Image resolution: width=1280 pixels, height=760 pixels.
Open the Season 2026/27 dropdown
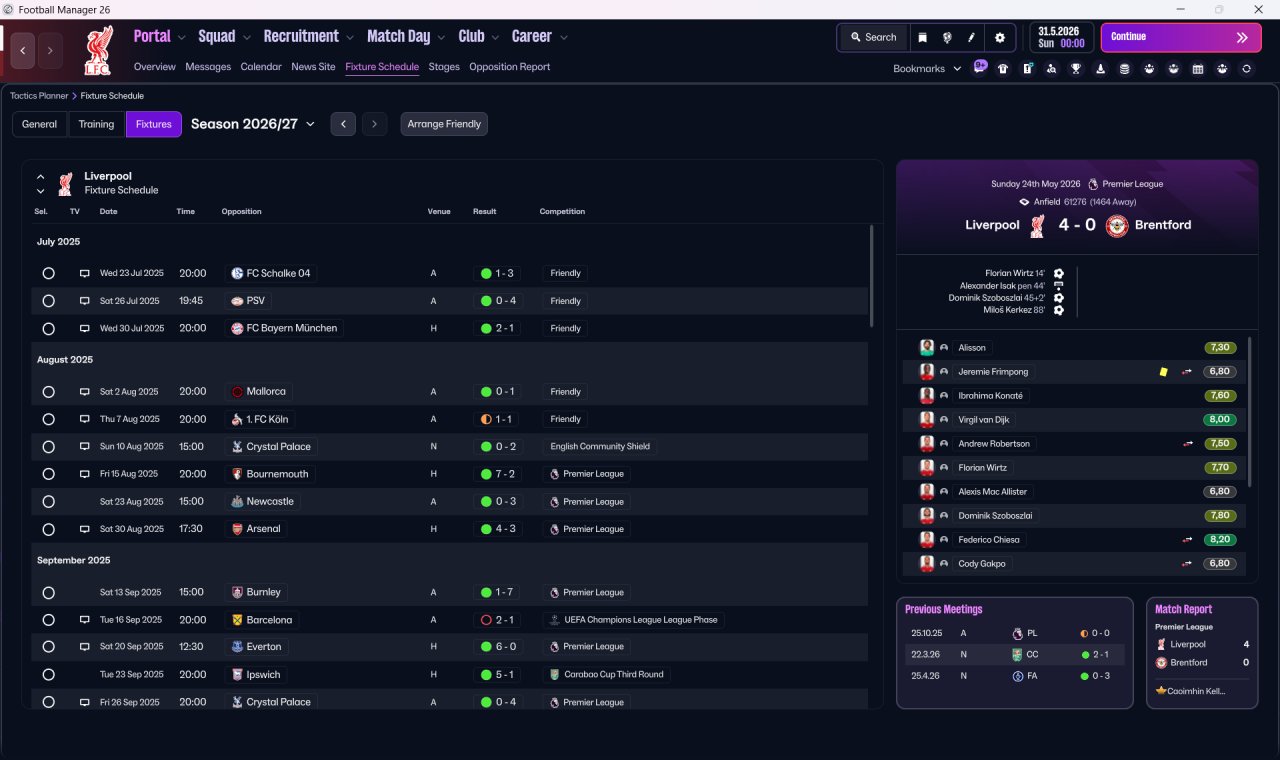(252, 124)
